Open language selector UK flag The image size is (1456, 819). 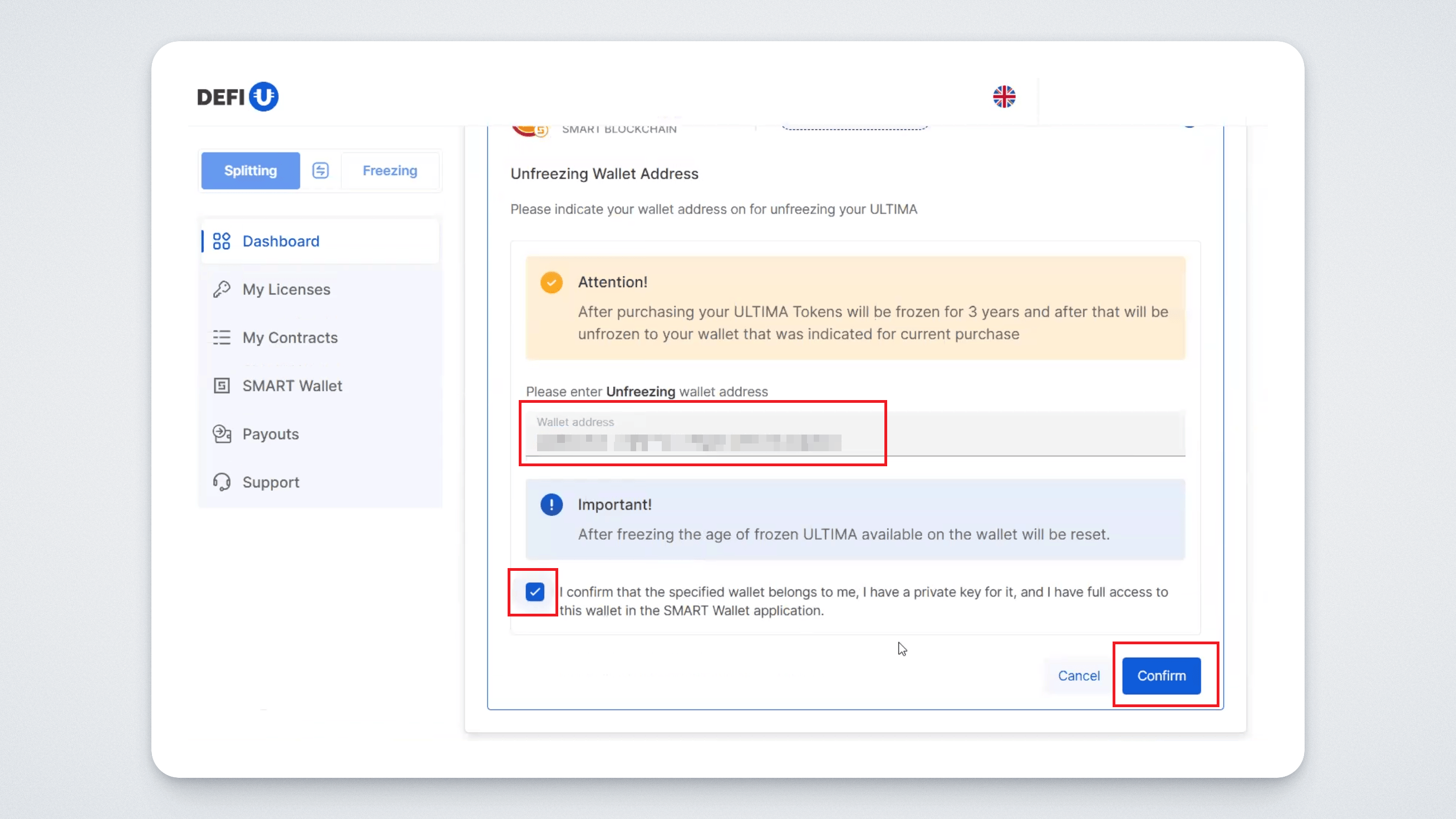point(1004,97)
